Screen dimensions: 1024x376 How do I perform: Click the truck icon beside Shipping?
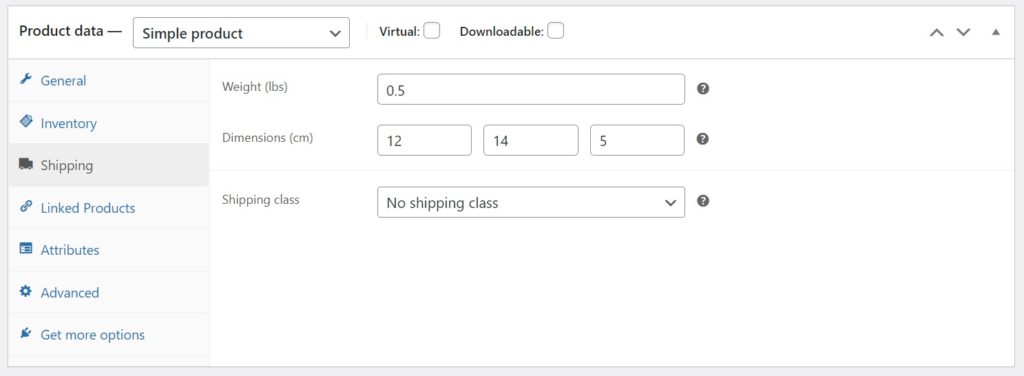point(26,164)
